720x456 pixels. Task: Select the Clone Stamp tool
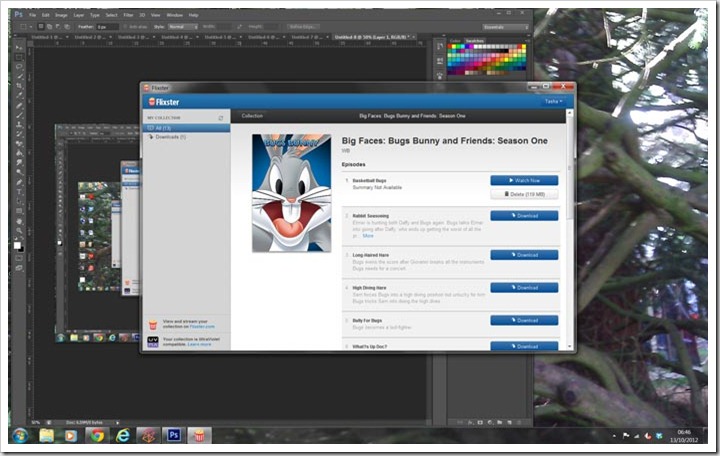click(x=18, y=124)
